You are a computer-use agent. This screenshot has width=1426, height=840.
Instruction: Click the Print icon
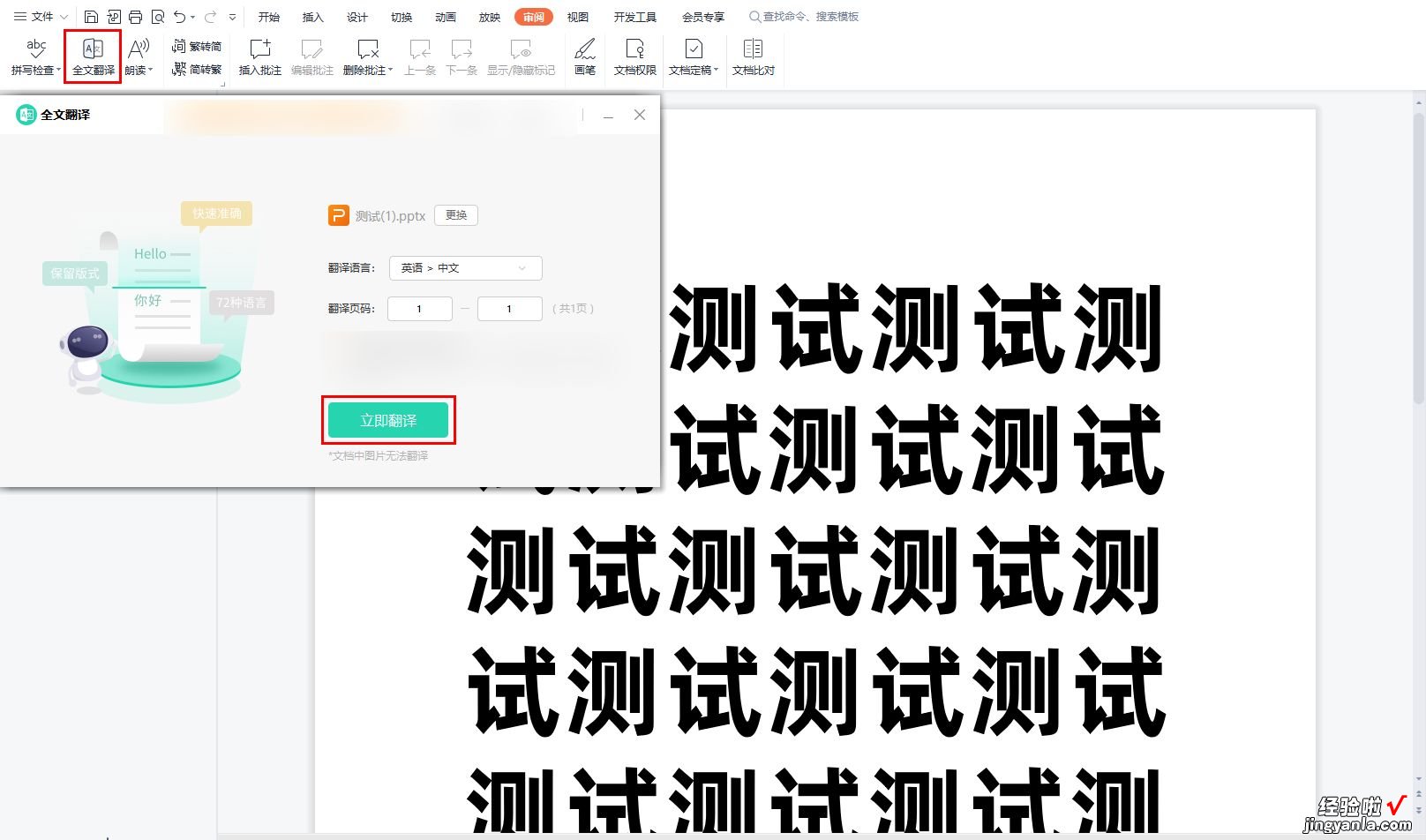point(135,17)
